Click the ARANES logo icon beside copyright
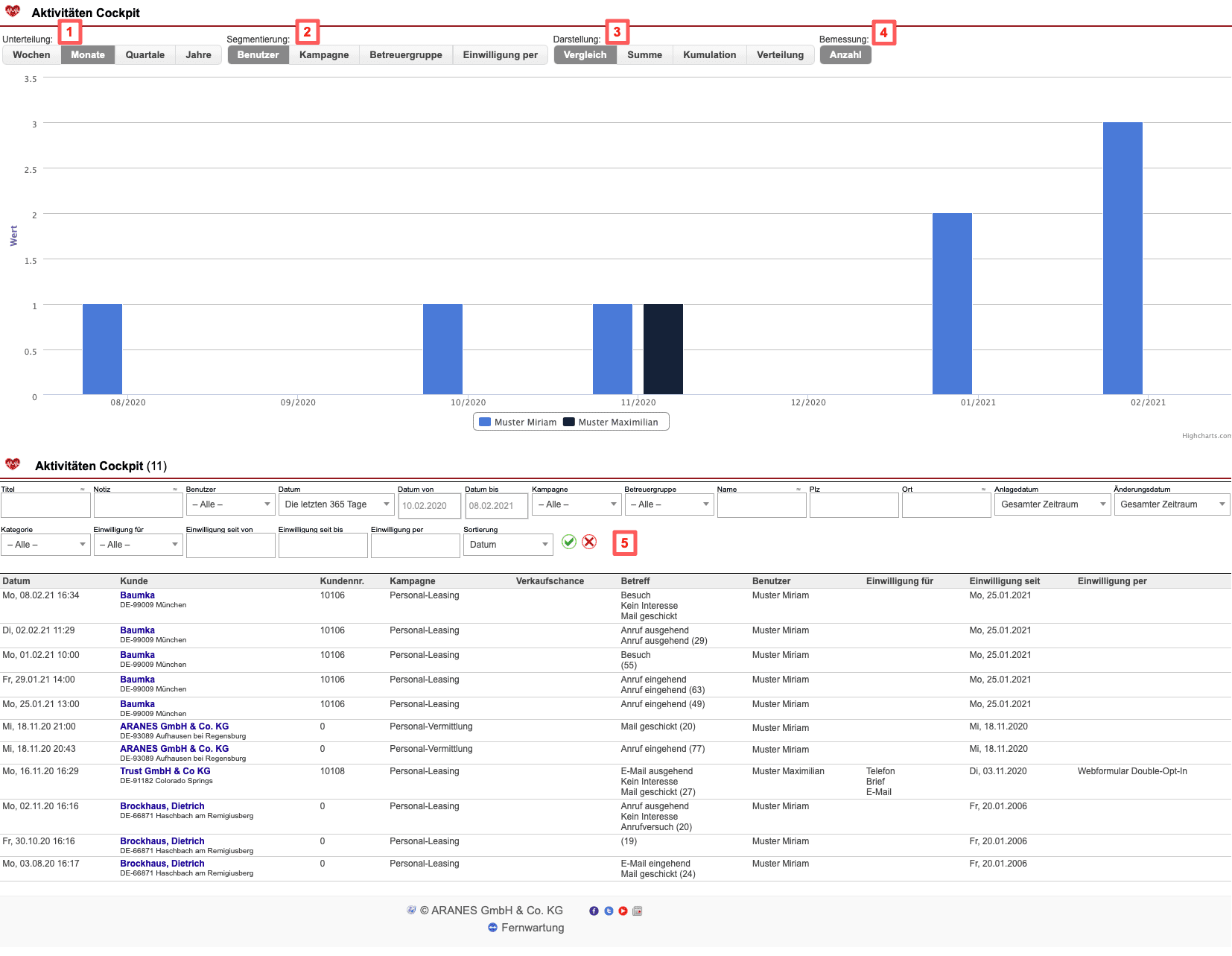Screen dimensions: 1232x956 tap(411, 910)
